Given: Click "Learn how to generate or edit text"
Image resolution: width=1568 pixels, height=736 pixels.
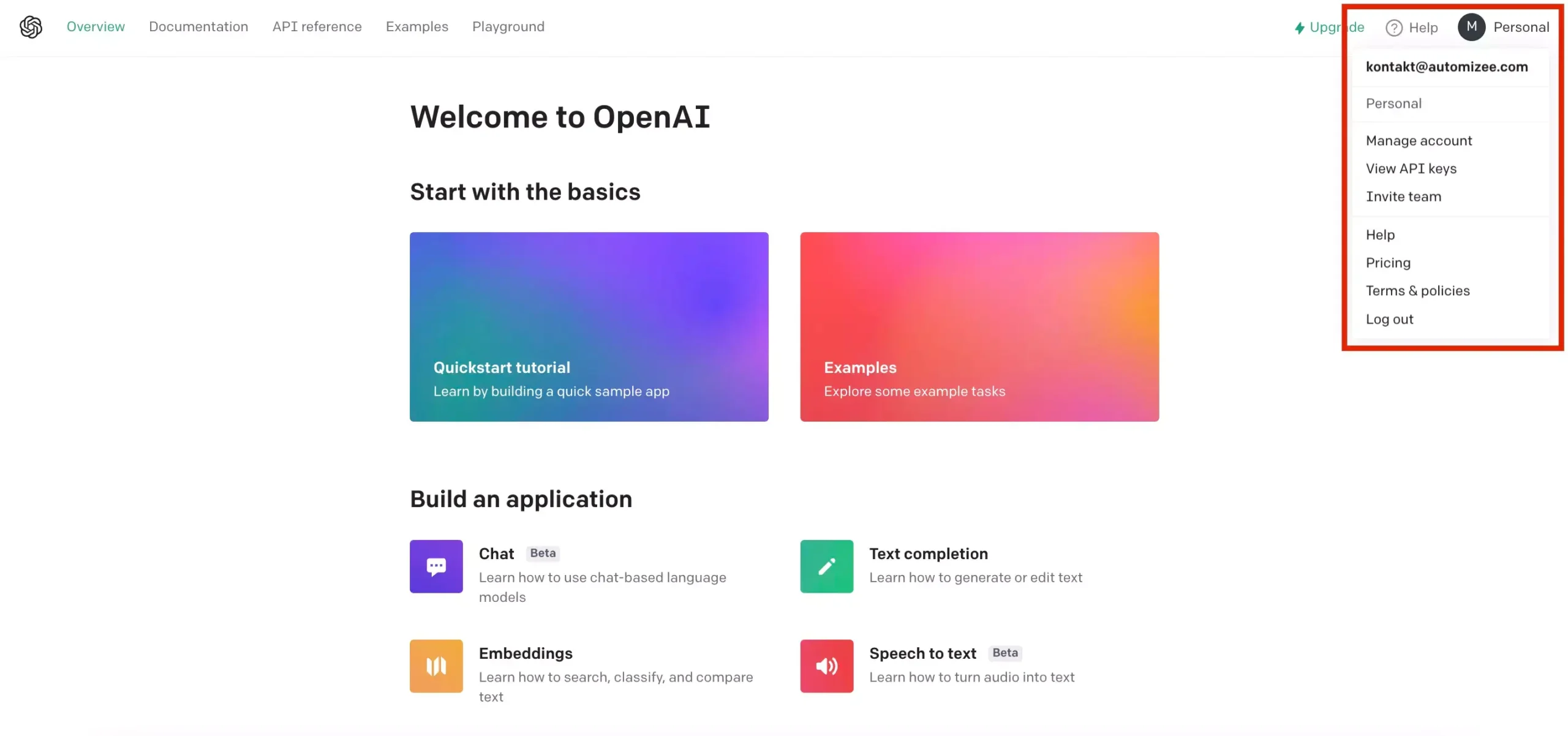Looking at the screenshot, I should coord(976,577).
